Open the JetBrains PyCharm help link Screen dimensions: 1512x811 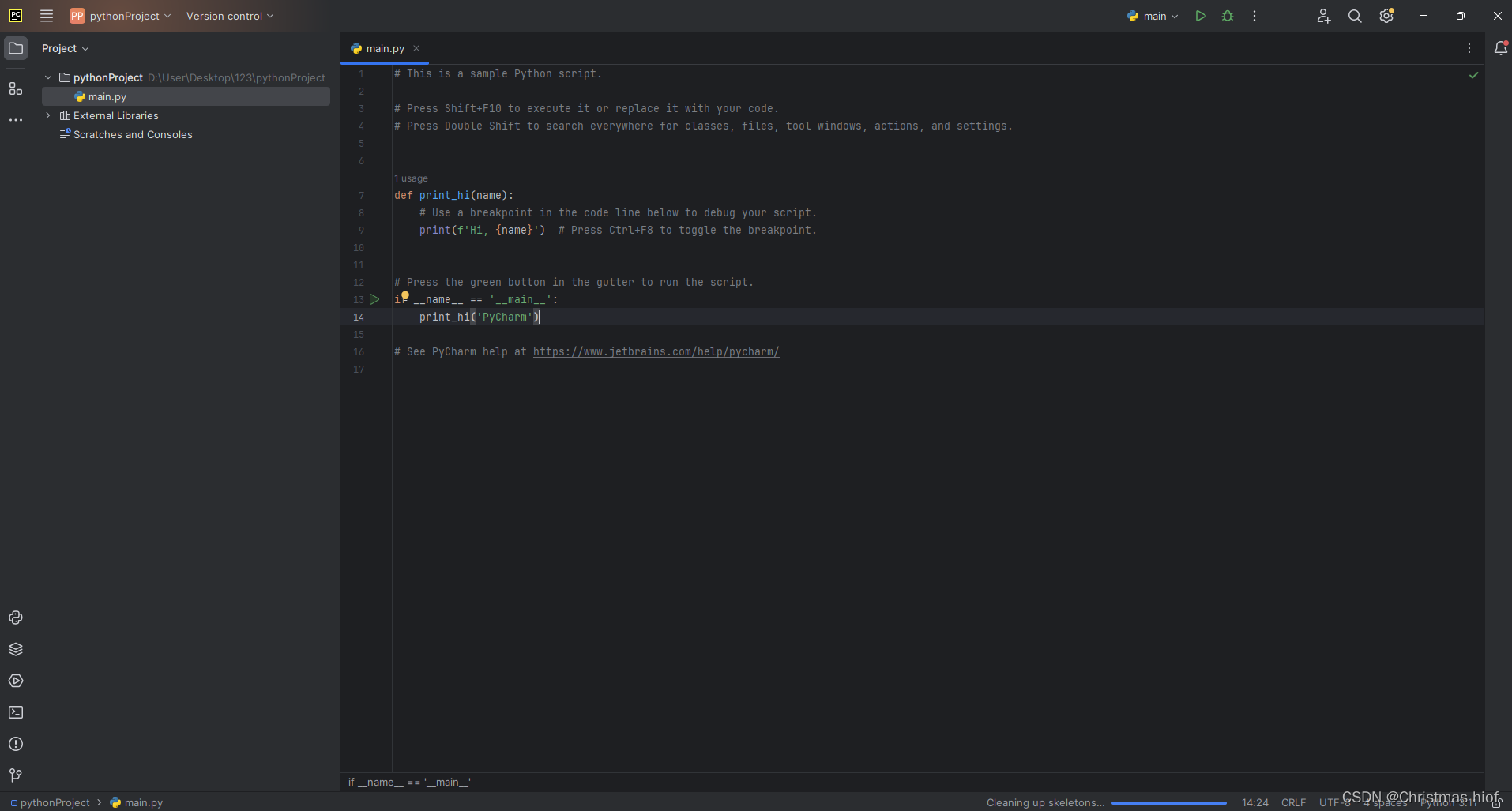point(656,351)
